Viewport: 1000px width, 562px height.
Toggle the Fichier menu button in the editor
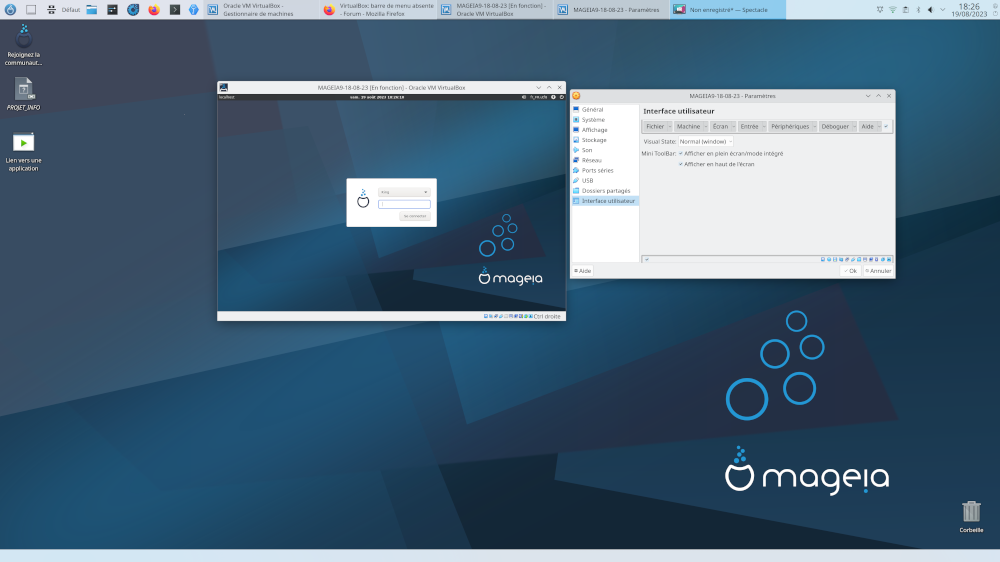(655, 126)
